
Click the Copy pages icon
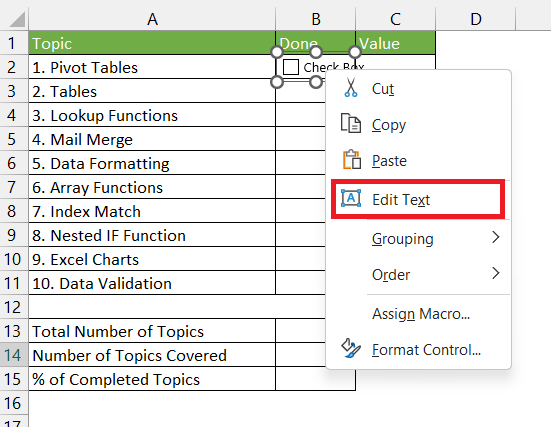pos(351,123)
